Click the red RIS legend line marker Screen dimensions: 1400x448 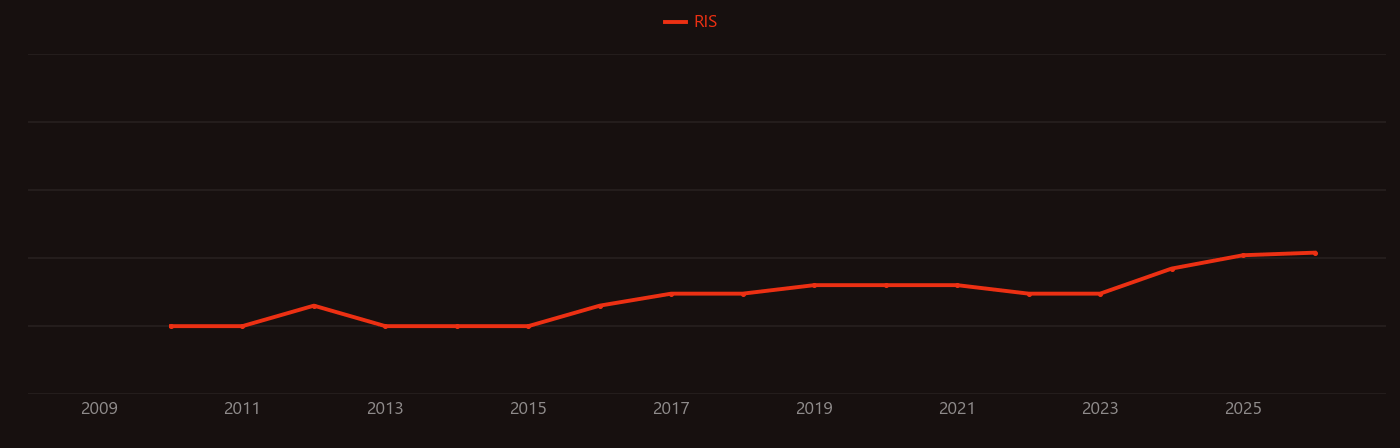point(675,22)
